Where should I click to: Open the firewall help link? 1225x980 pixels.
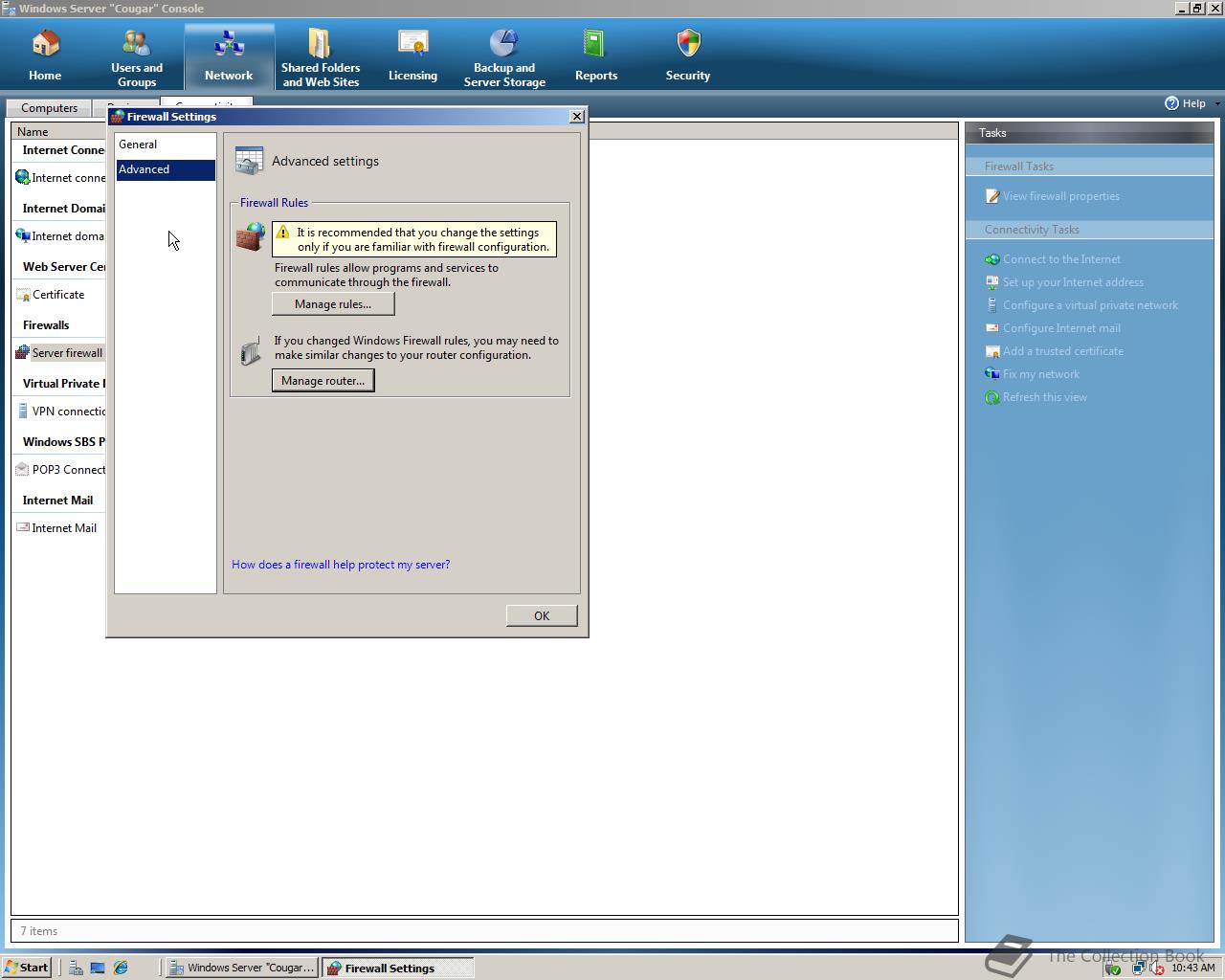coord(341,565)
